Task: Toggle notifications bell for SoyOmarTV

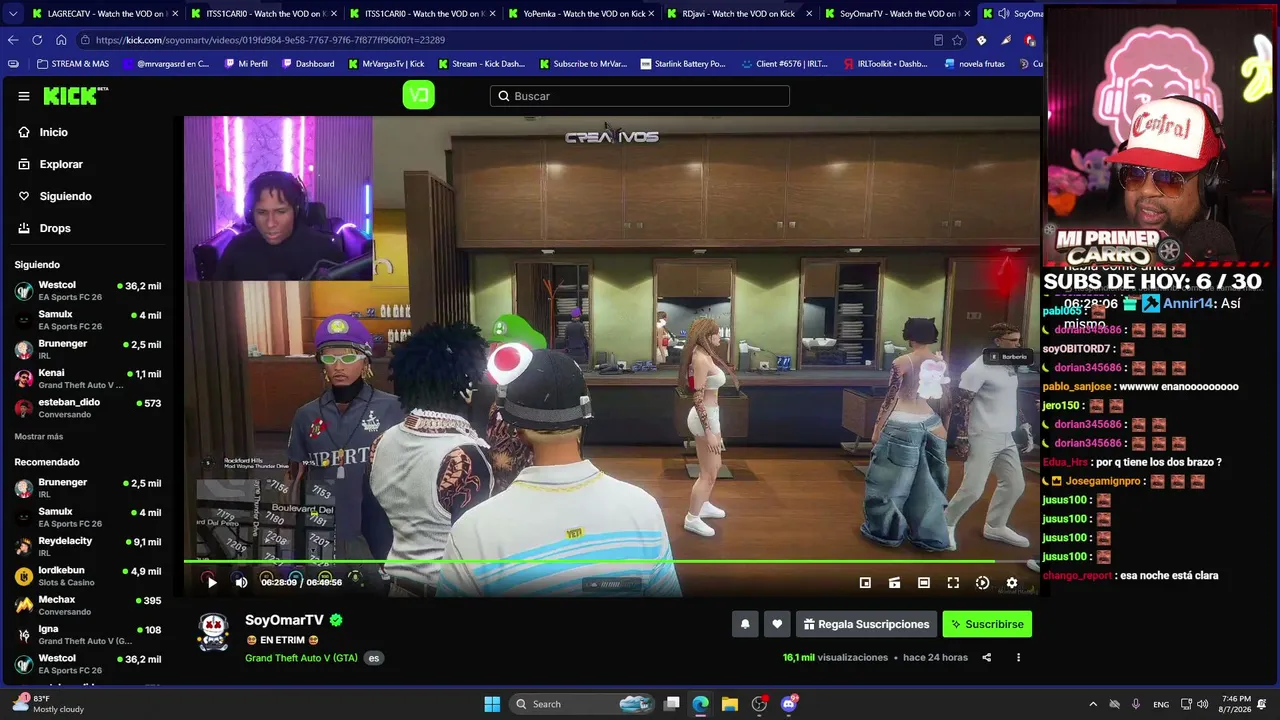Action: [x=745, y=624]
